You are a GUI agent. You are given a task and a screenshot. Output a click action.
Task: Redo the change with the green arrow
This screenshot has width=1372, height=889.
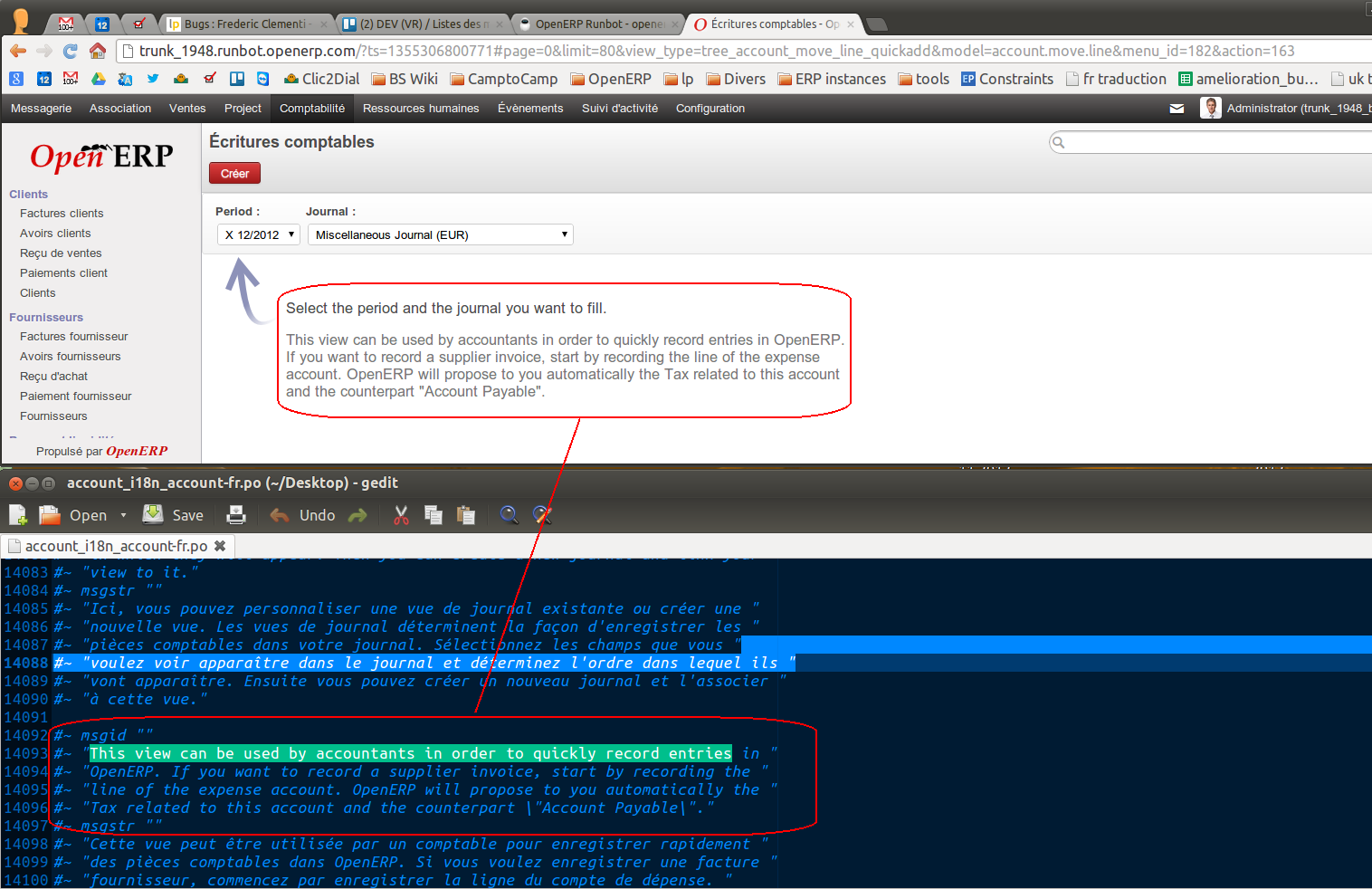[358, 515]
